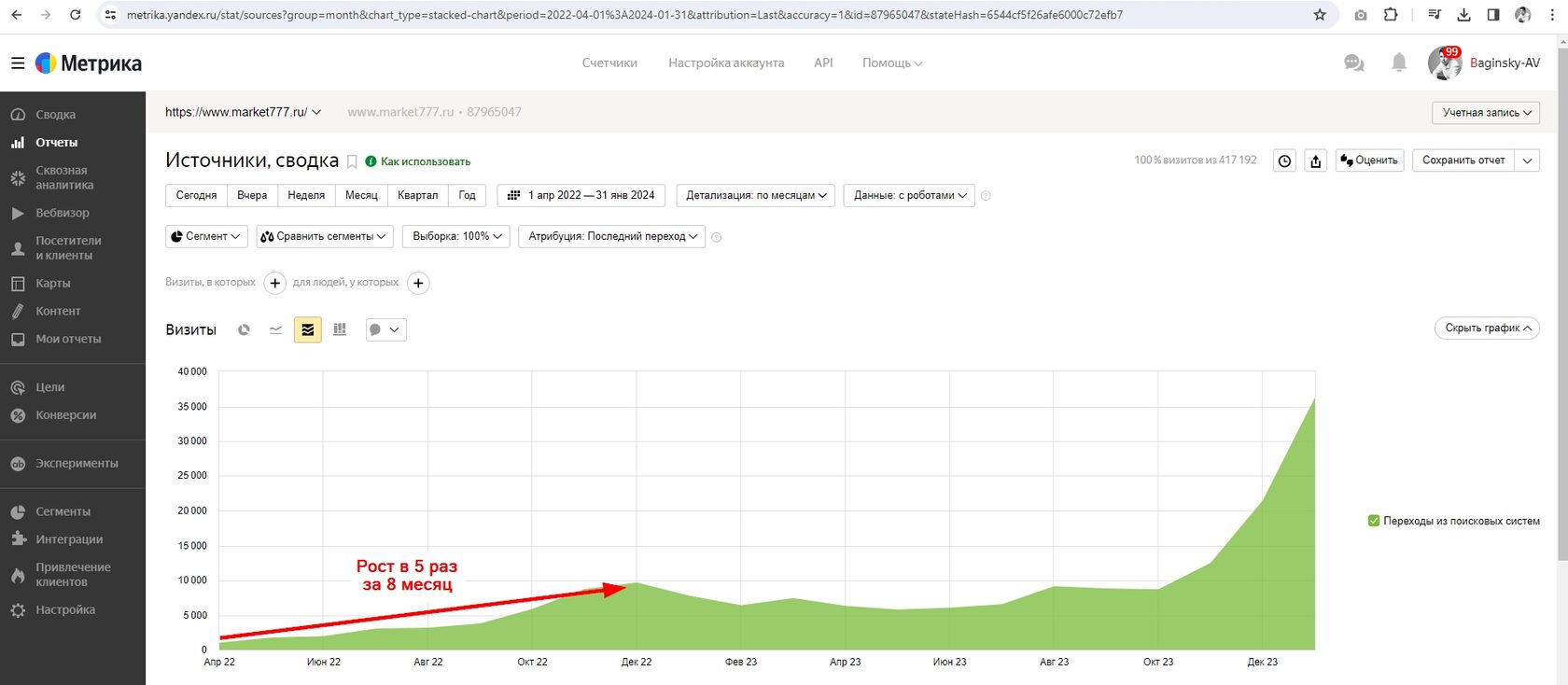Click the report export share icon
Viewport: 1568px width, 685px height.
(x=1316, y=161)
